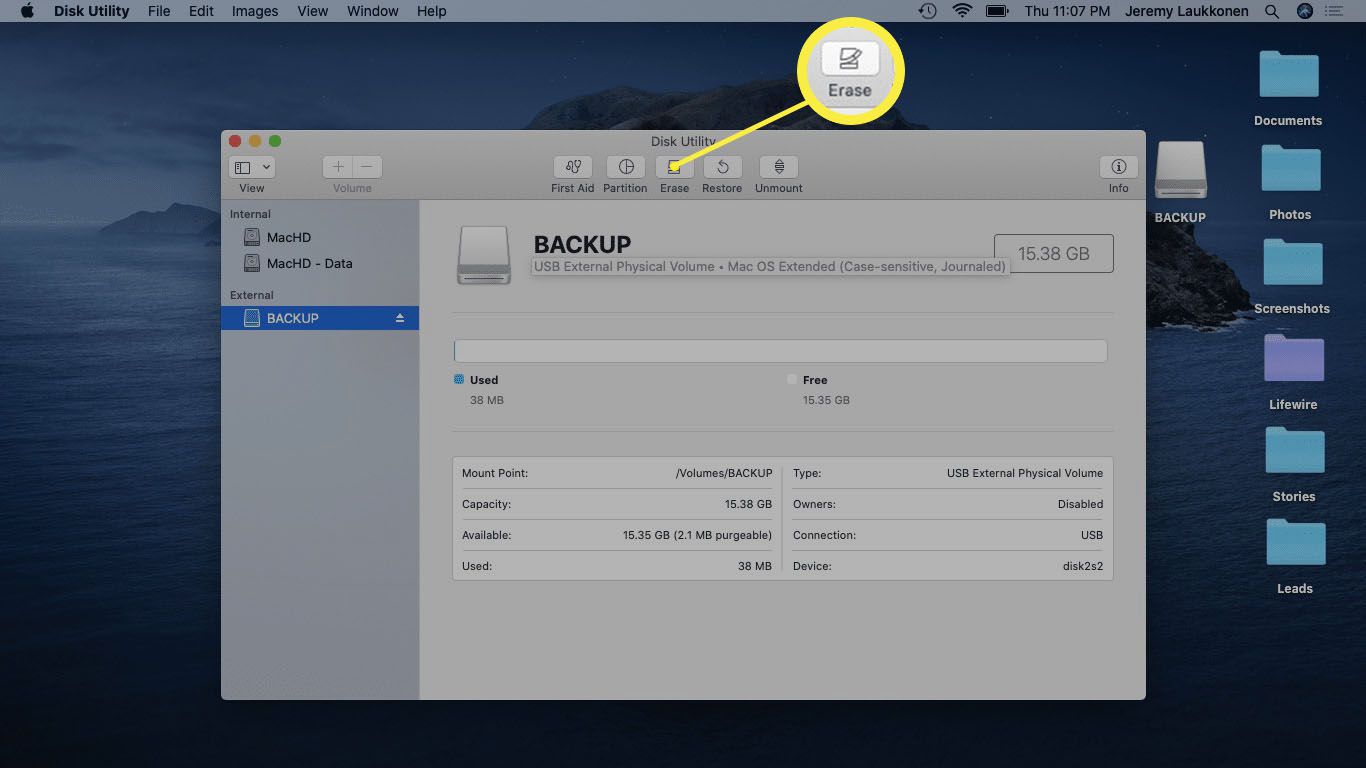The image size is (1366, 768).
Task: Click the disk usage bar
Action: [x=780, y=351]
